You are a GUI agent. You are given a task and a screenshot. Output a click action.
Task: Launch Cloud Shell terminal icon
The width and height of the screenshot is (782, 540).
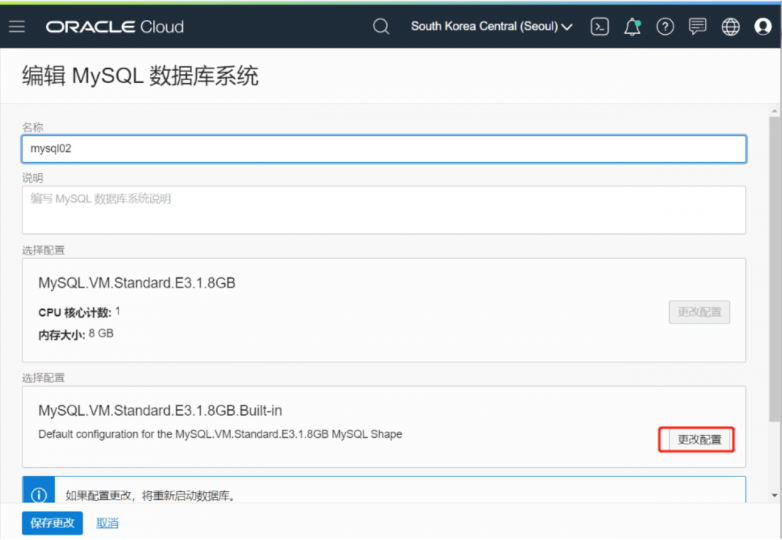click(x=599, y=26)
